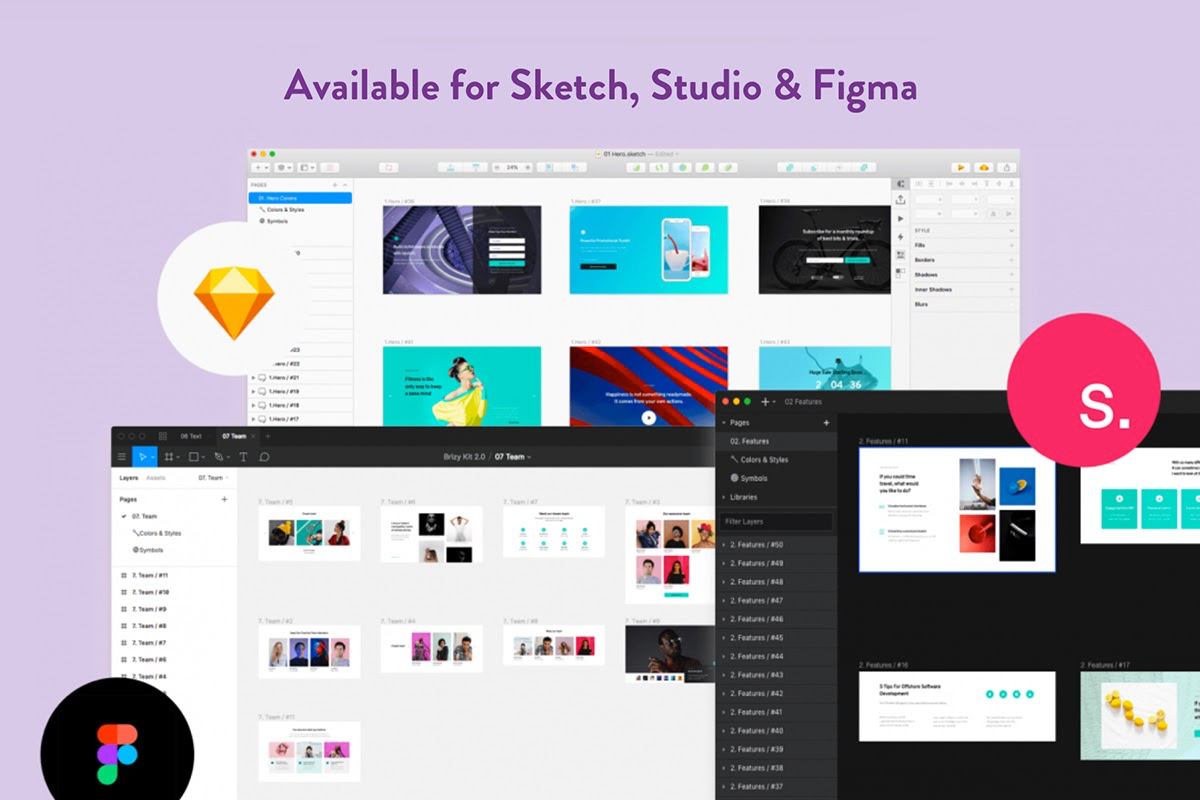Open the Assets tab in Figma's left panel
This screenshot has height=800, width=1200.
[x=156, y=477]
